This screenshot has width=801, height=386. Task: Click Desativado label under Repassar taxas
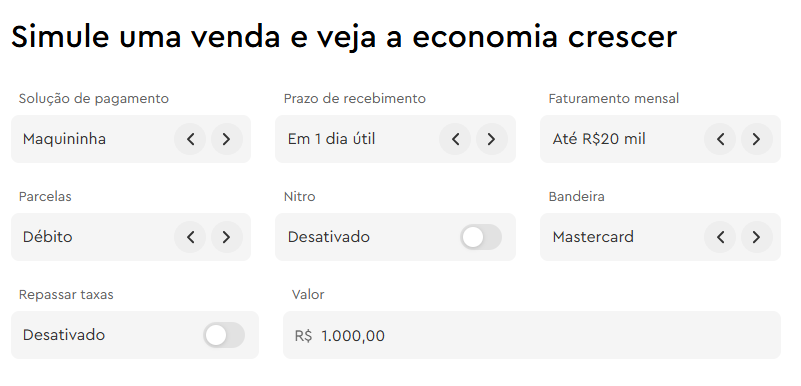point(64,335)
